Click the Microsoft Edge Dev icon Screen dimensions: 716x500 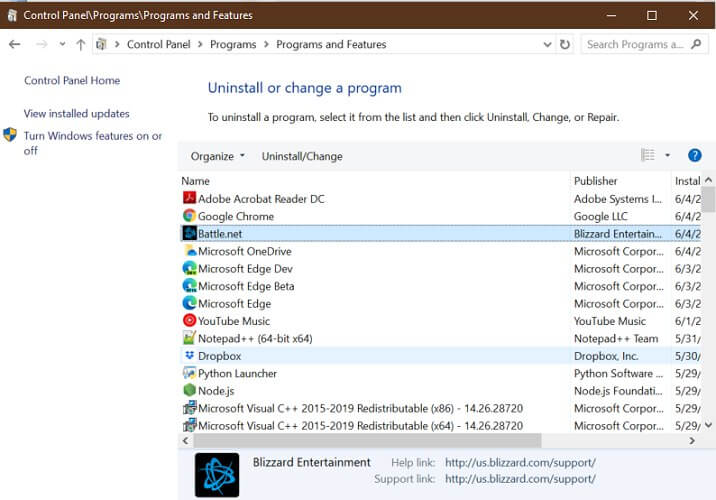[x=189, y=268]
